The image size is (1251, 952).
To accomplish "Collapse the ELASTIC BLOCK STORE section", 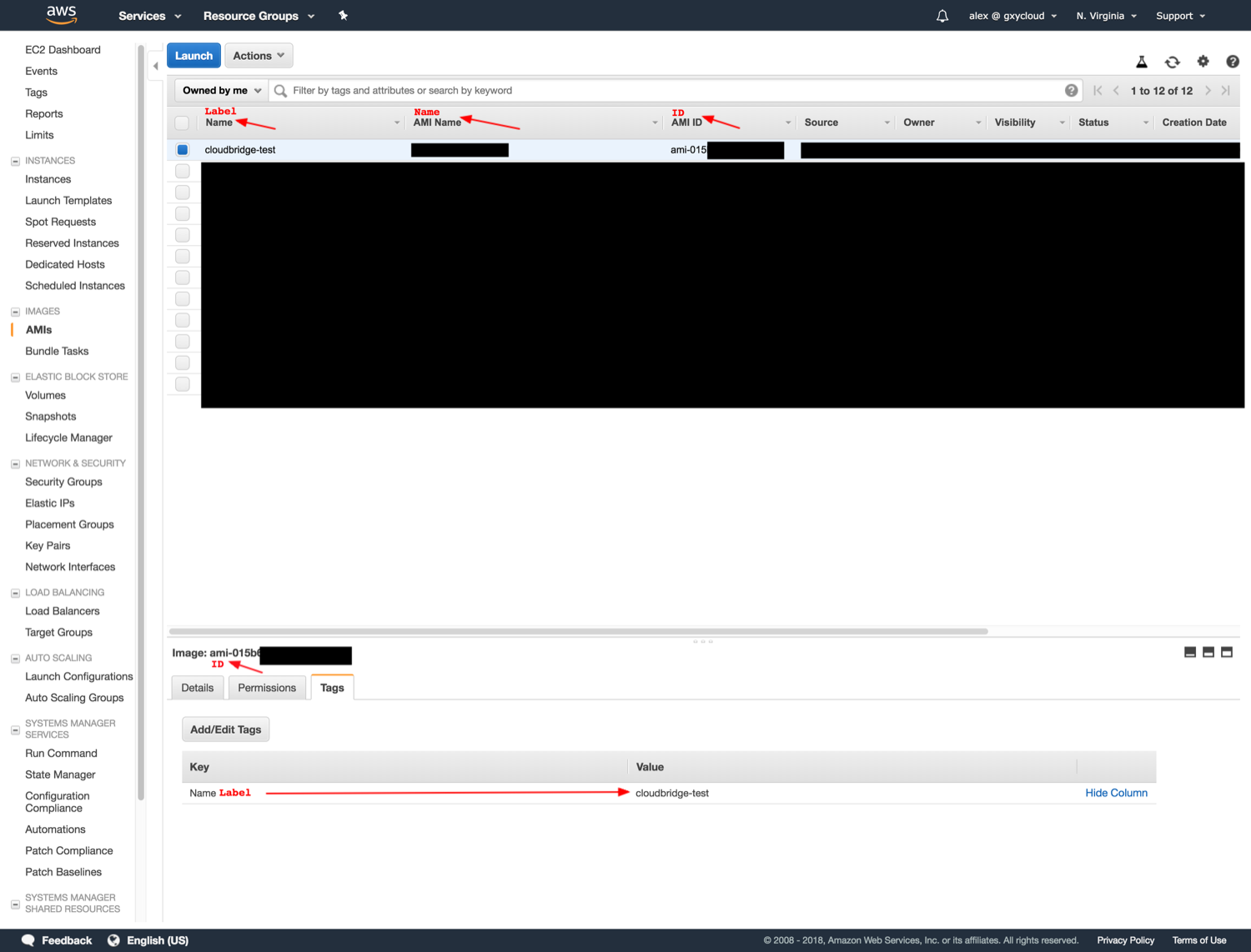I will pos(15,378).
